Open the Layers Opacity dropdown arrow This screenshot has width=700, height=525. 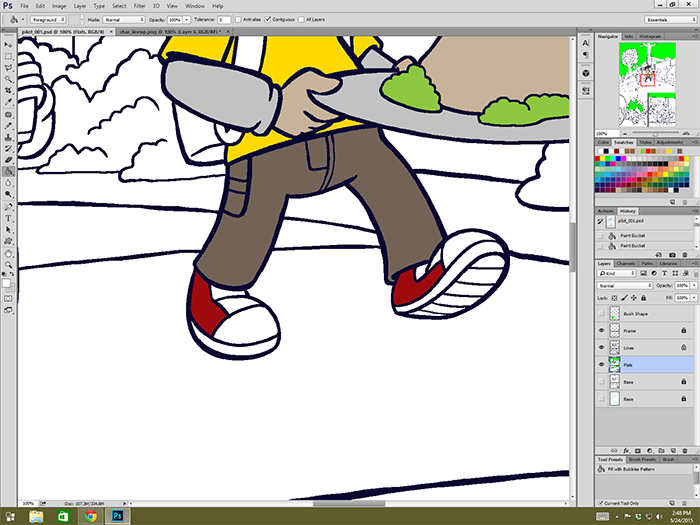point(694,285)
